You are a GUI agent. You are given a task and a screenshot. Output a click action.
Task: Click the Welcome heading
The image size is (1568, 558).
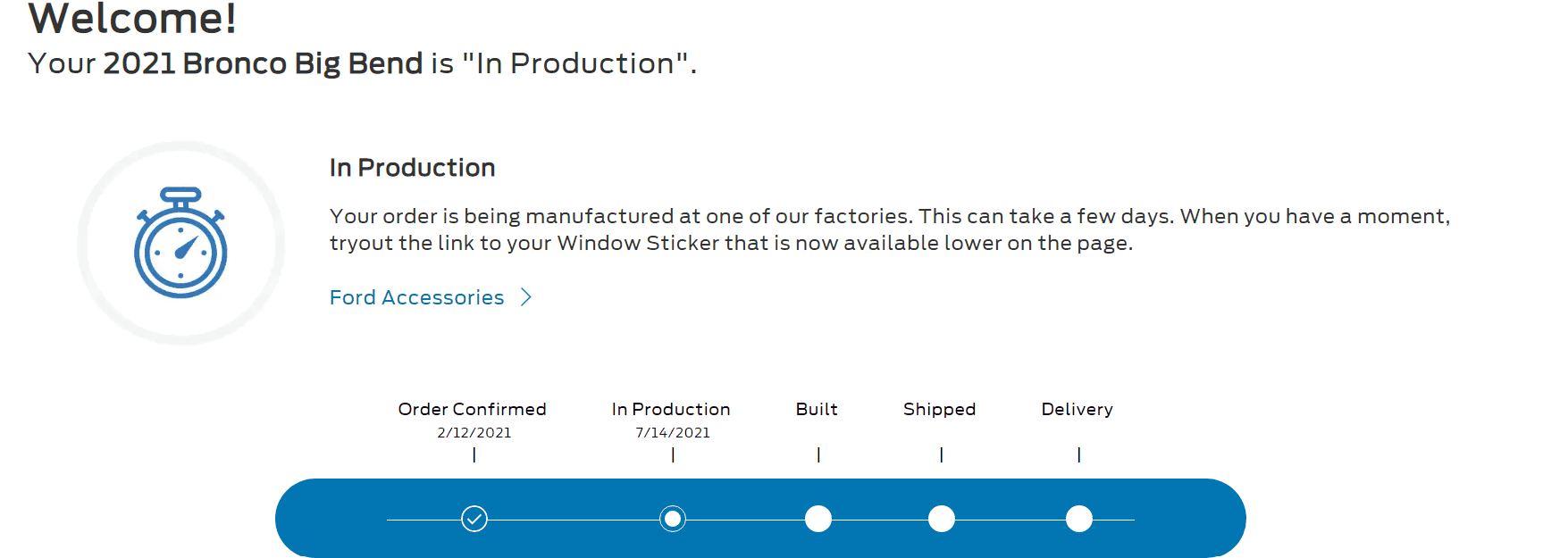(132, 18)
